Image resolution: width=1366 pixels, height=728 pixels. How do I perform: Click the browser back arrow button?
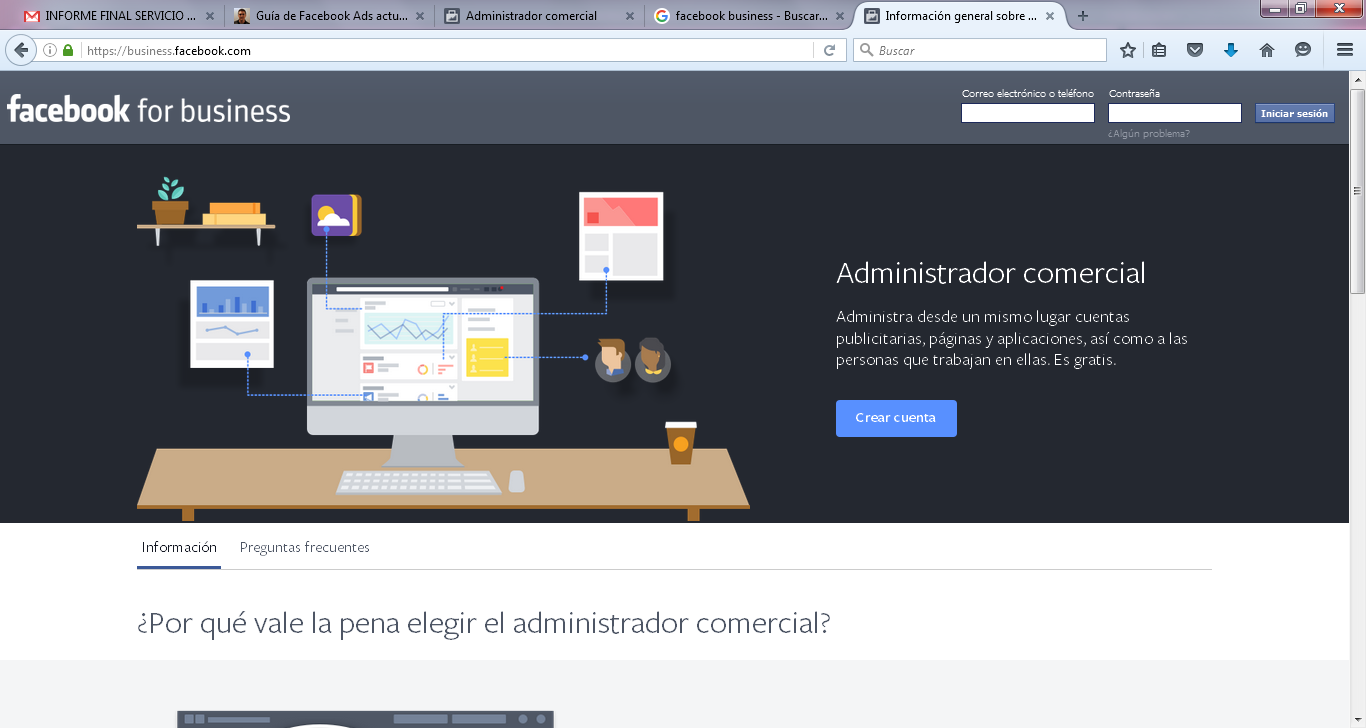tap(21, 50)
